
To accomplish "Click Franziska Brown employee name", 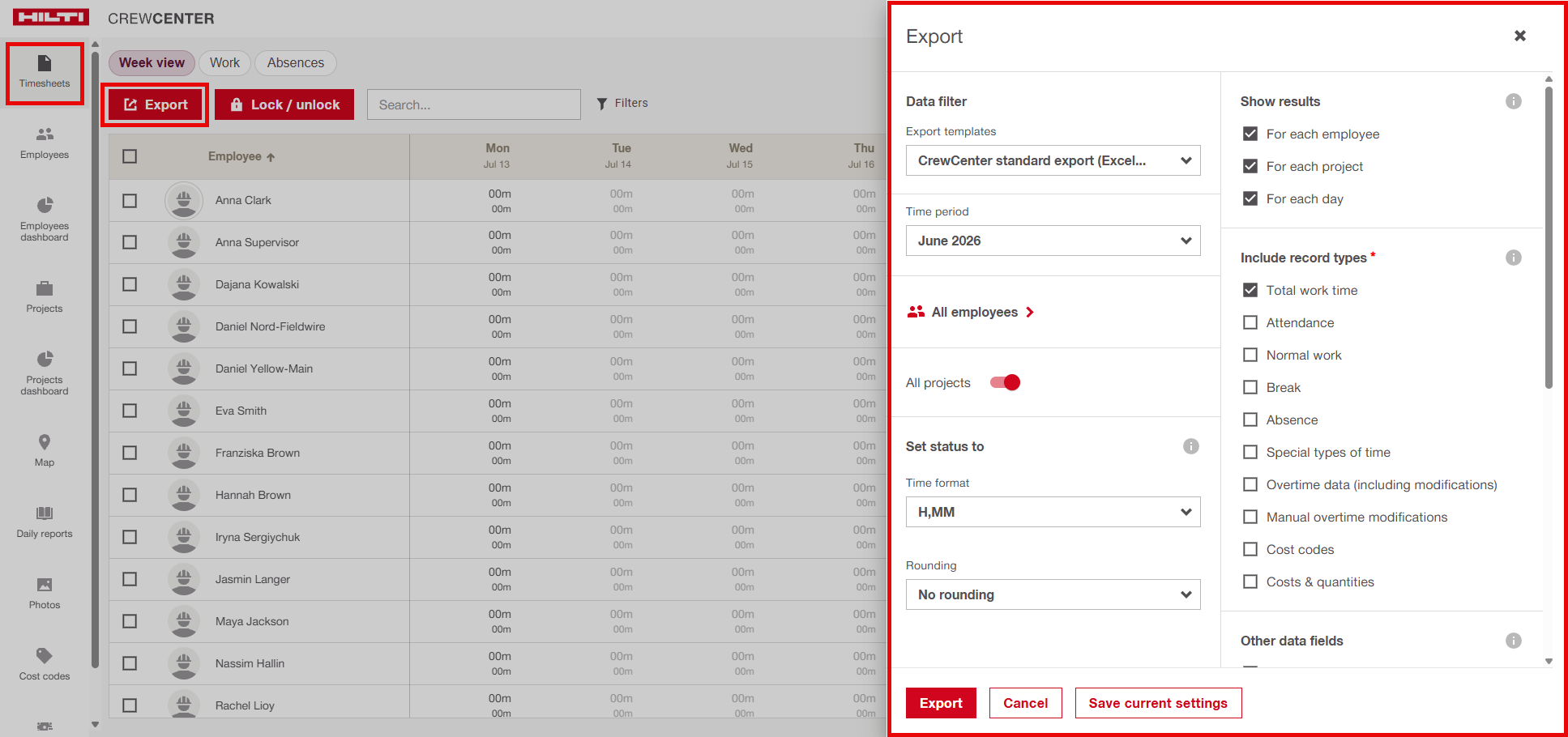I will click(x=258, y=453).
